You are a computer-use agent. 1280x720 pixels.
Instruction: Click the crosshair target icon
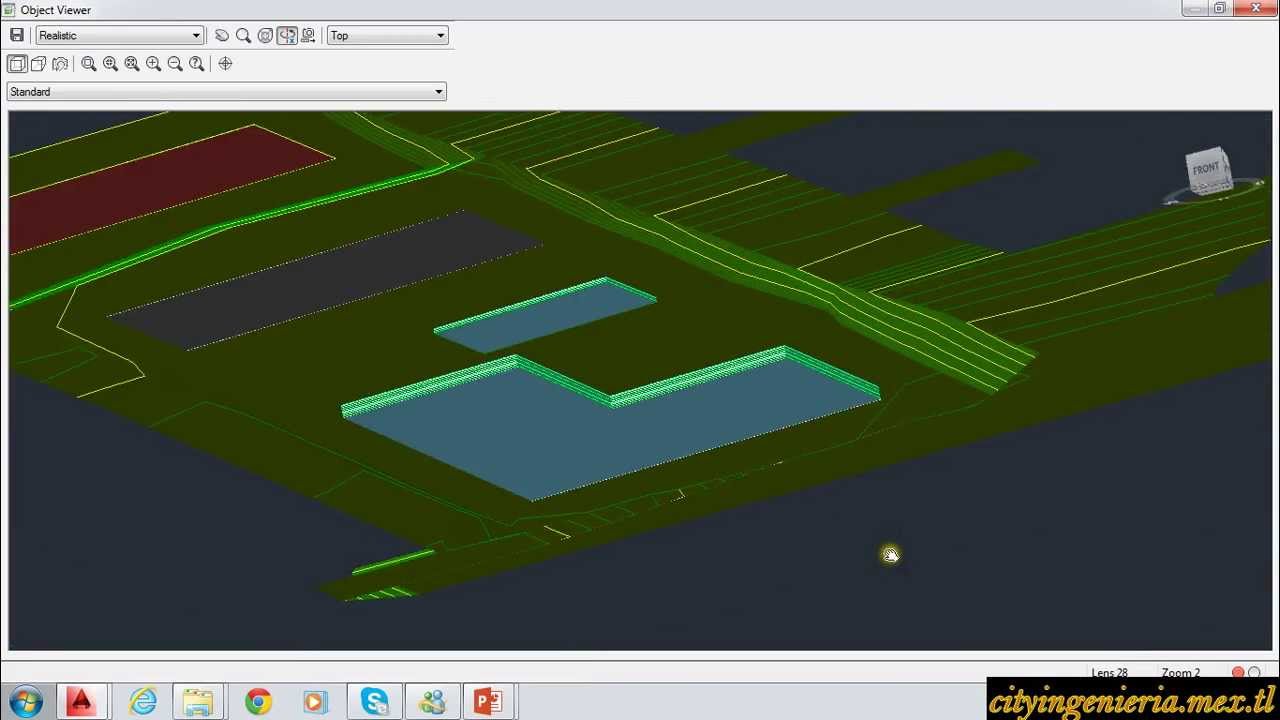point(225,63)
